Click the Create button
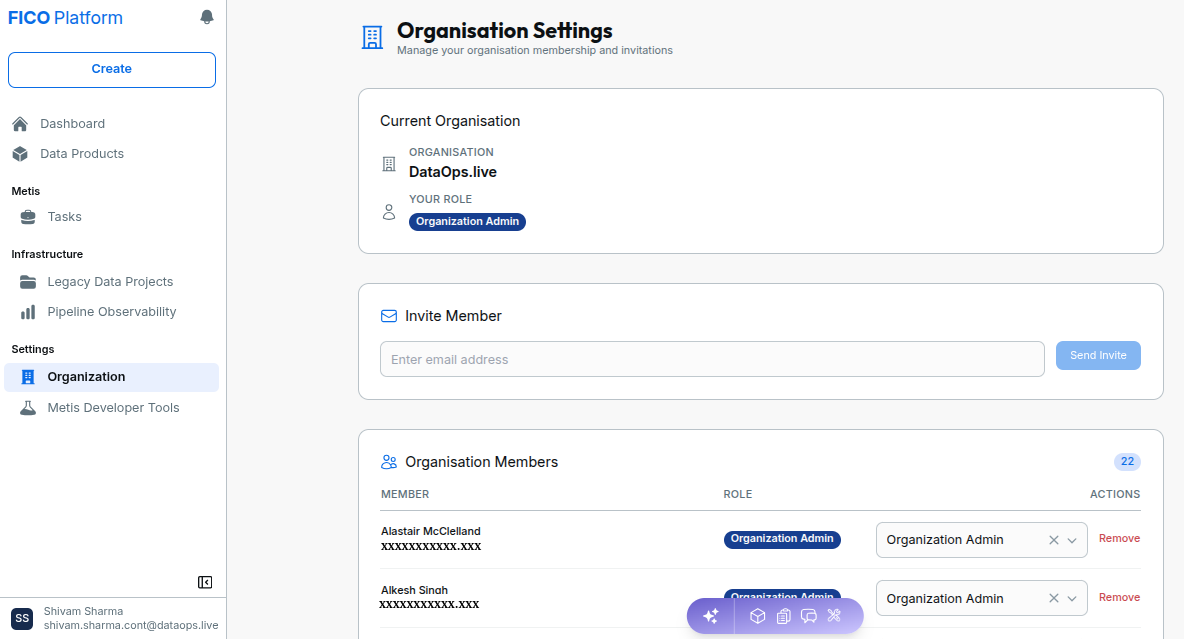Image resolution: width=1184 pixels, height=639 pixels. click(x=112, y=69)
